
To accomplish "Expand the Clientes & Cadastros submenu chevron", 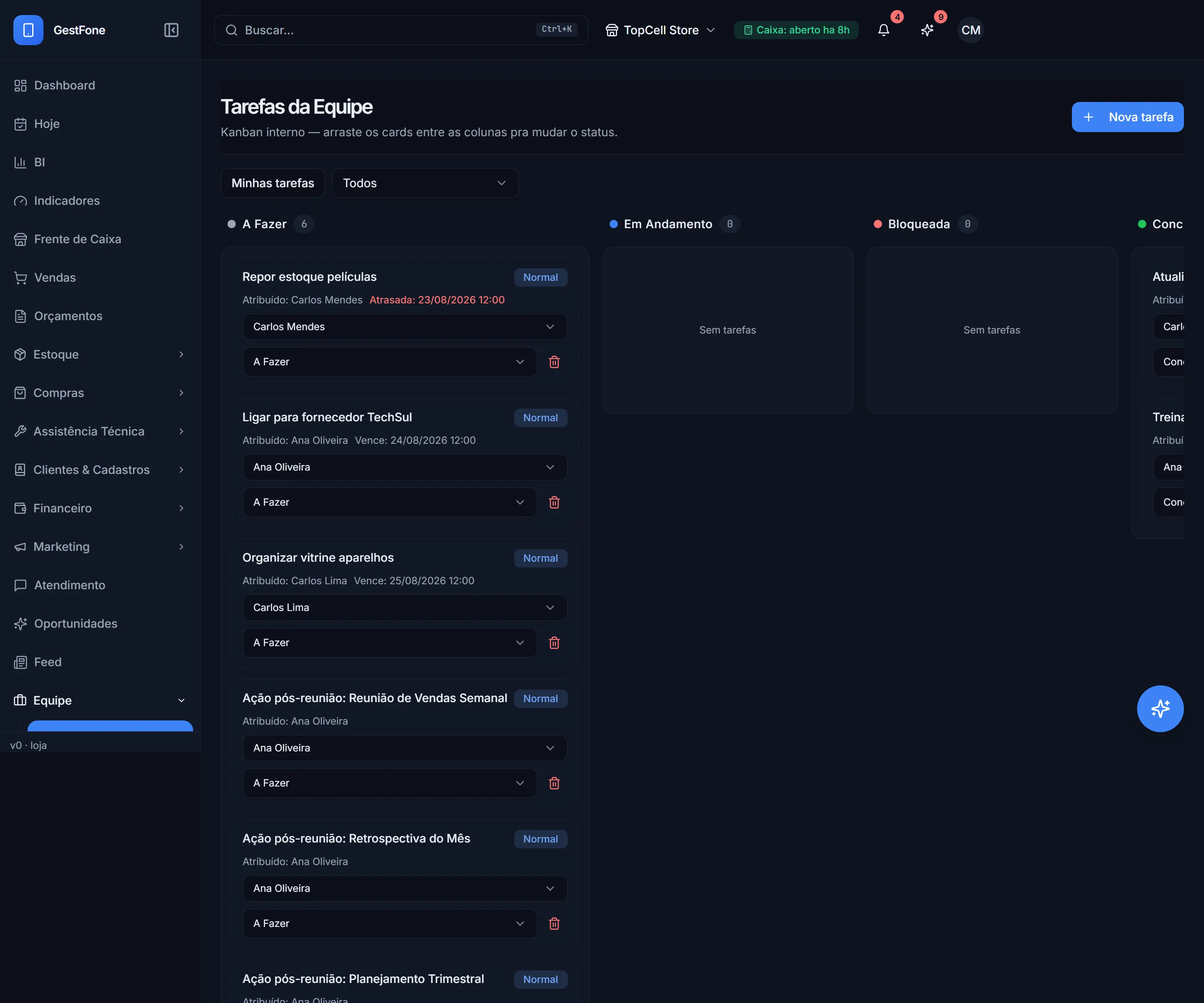I will click(x=181, y=469).
